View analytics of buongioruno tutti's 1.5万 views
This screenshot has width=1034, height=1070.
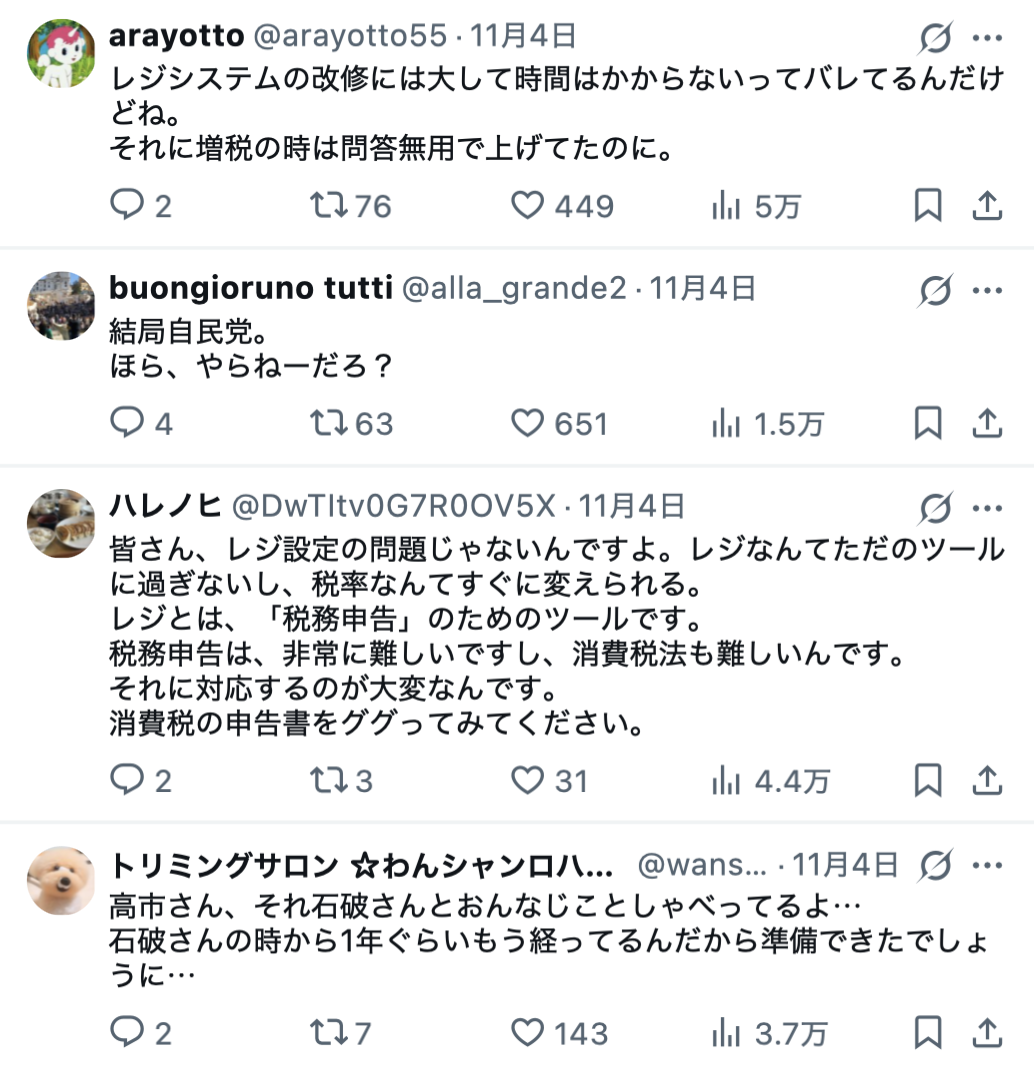tap(767, 424)
